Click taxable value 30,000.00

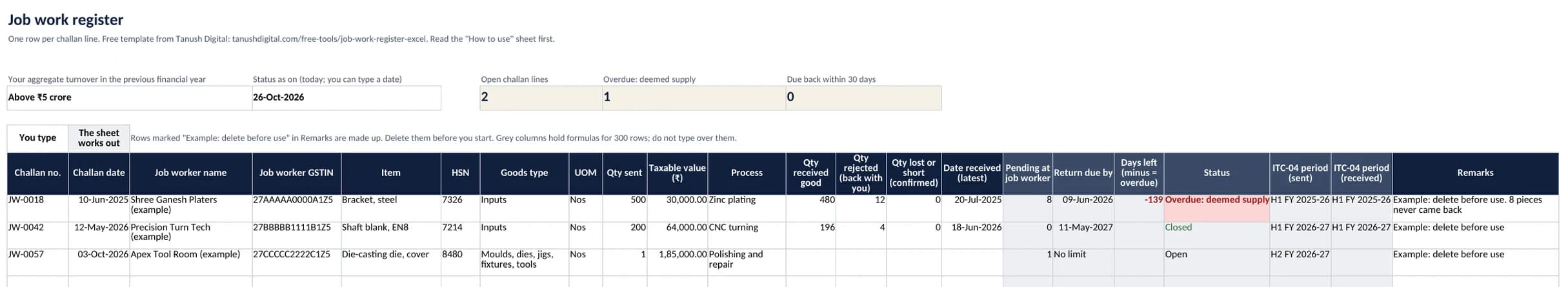pos(678,208)
